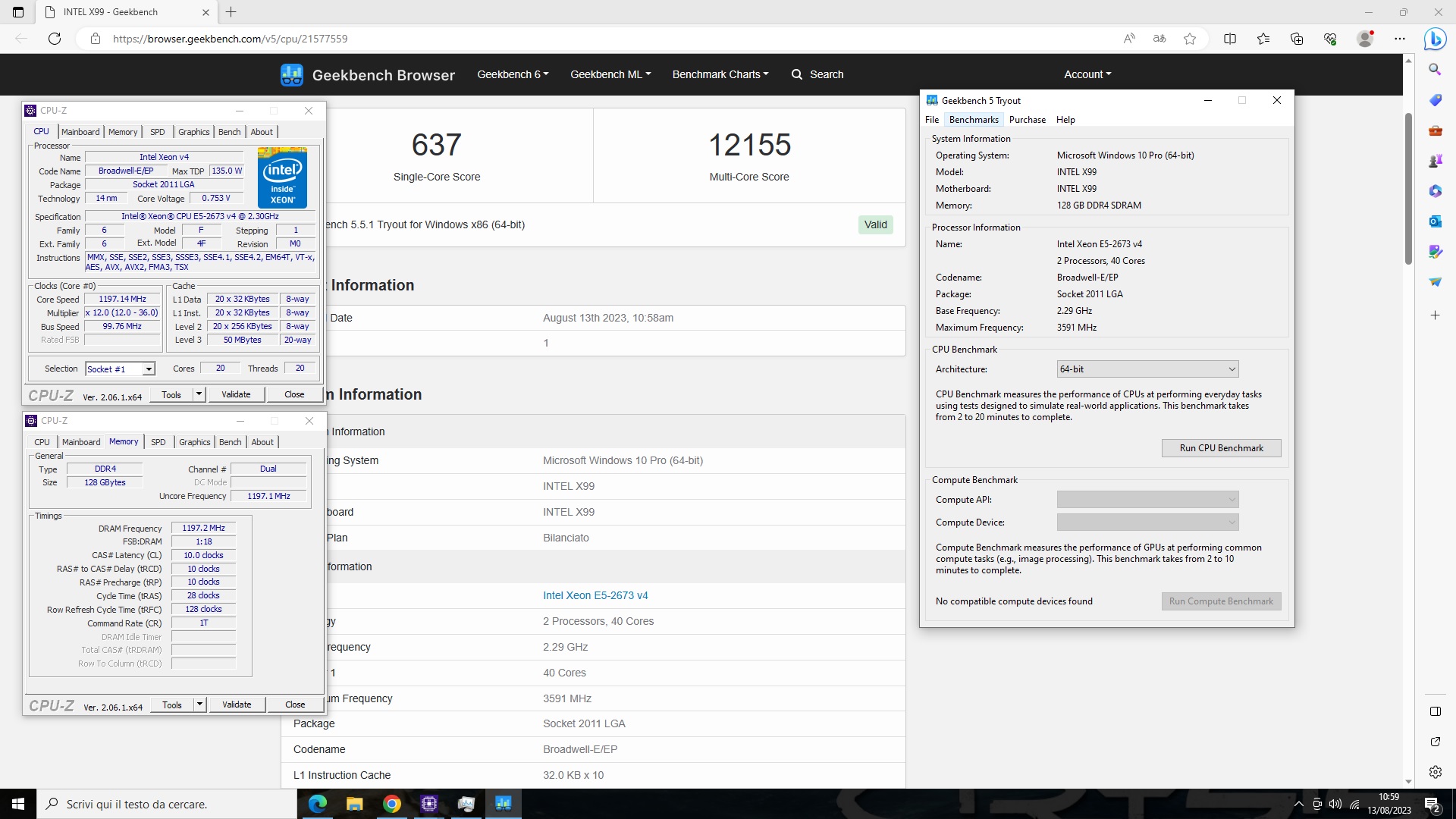Click the Edge profile avatar

tap(1365, 39)
